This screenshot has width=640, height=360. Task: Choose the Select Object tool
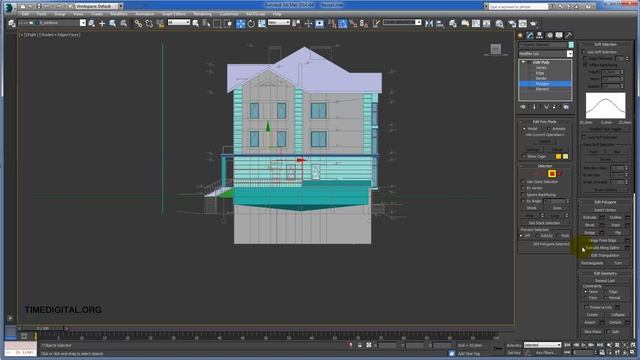pos(196,24)
